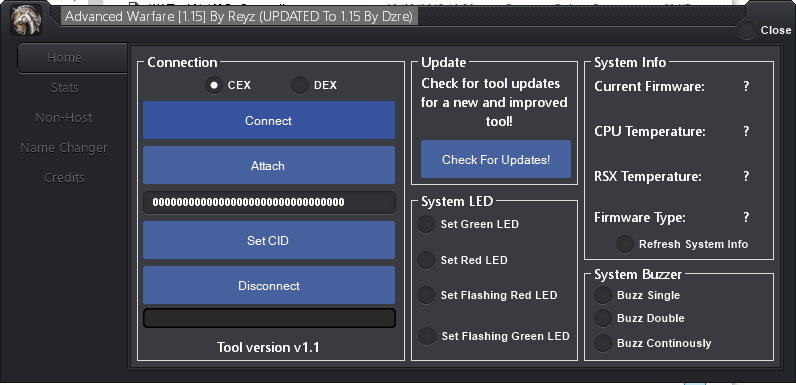Open the Credits tab
Screen dimensions: 796x385
coord(64,178)
